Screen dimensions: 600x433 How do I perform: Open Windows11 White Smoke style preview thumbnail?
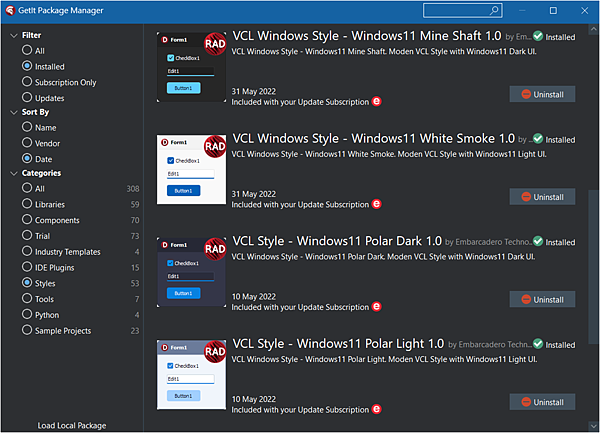click(x=191, y=170)
